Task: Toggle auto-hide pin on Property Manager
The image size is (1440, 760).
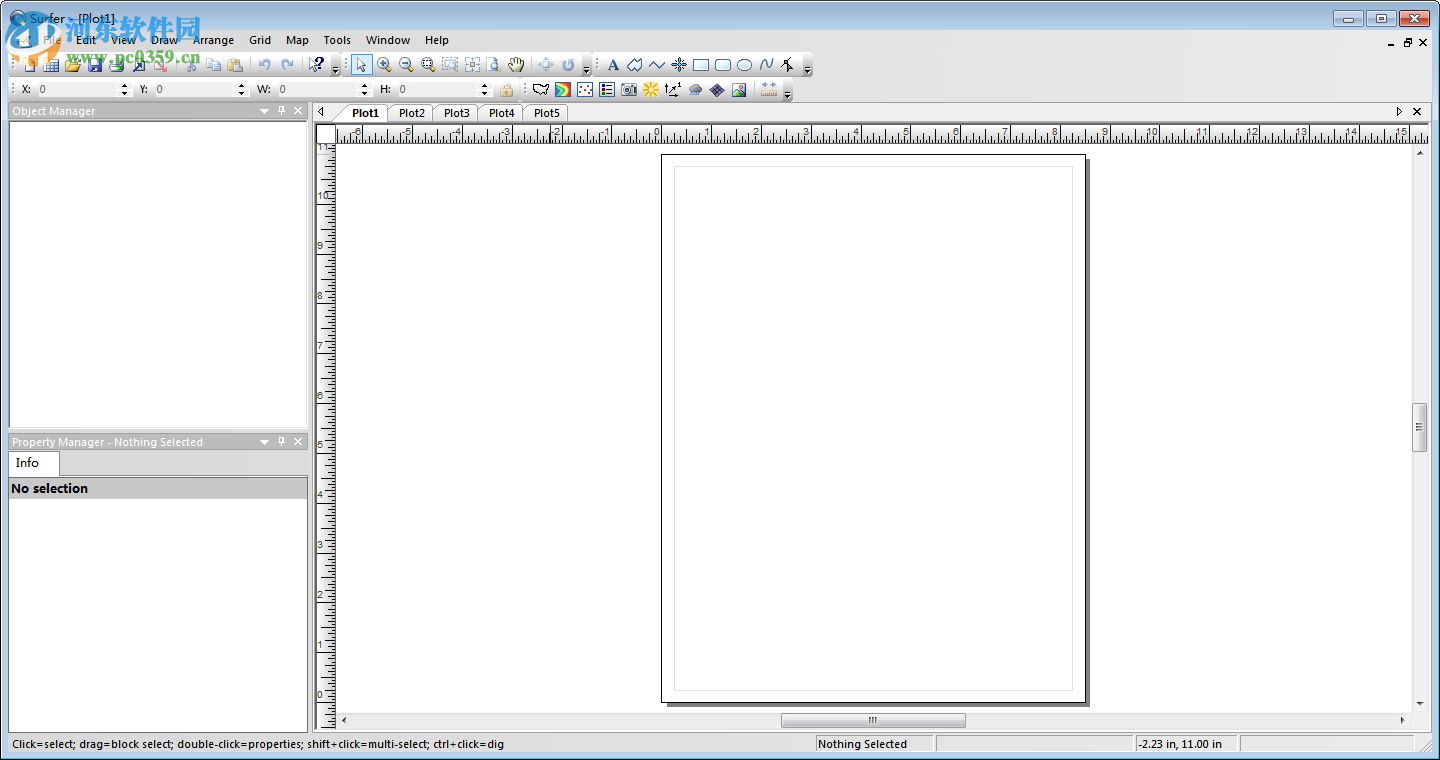Action: point(282,442)
